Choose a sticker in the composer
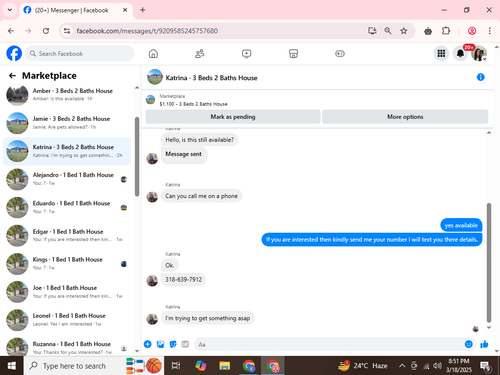Image resolution: width=500 pixels, height=375 pixels. [x=173, y=344]
